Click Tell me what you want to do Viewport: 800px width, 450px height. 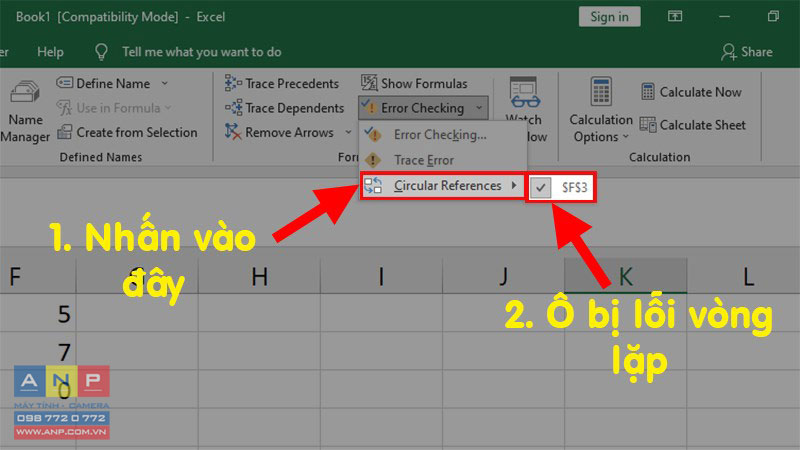[202, 52]
